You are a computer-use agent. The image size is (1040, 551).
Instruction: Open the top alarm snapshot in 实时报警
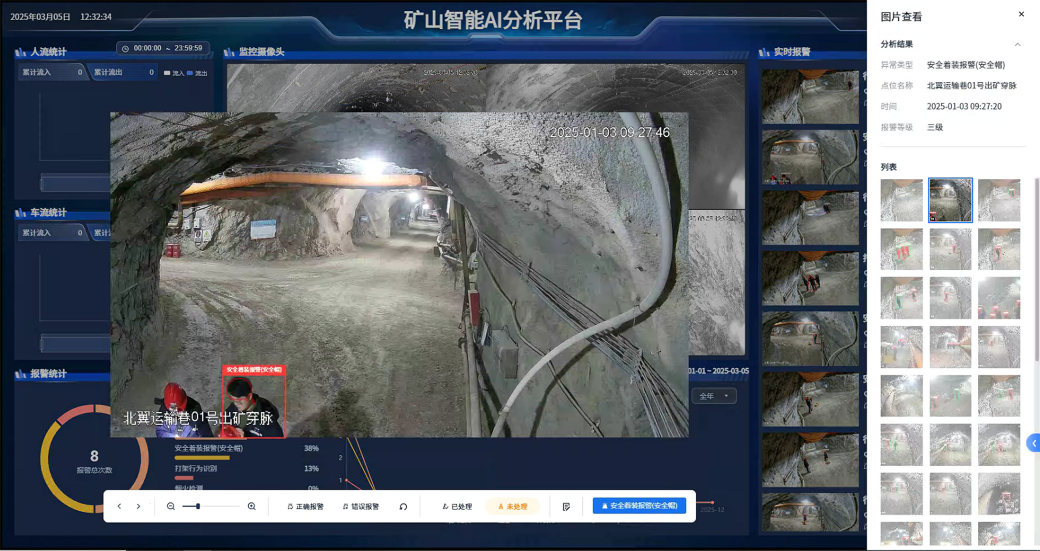(x=809, y=95)
